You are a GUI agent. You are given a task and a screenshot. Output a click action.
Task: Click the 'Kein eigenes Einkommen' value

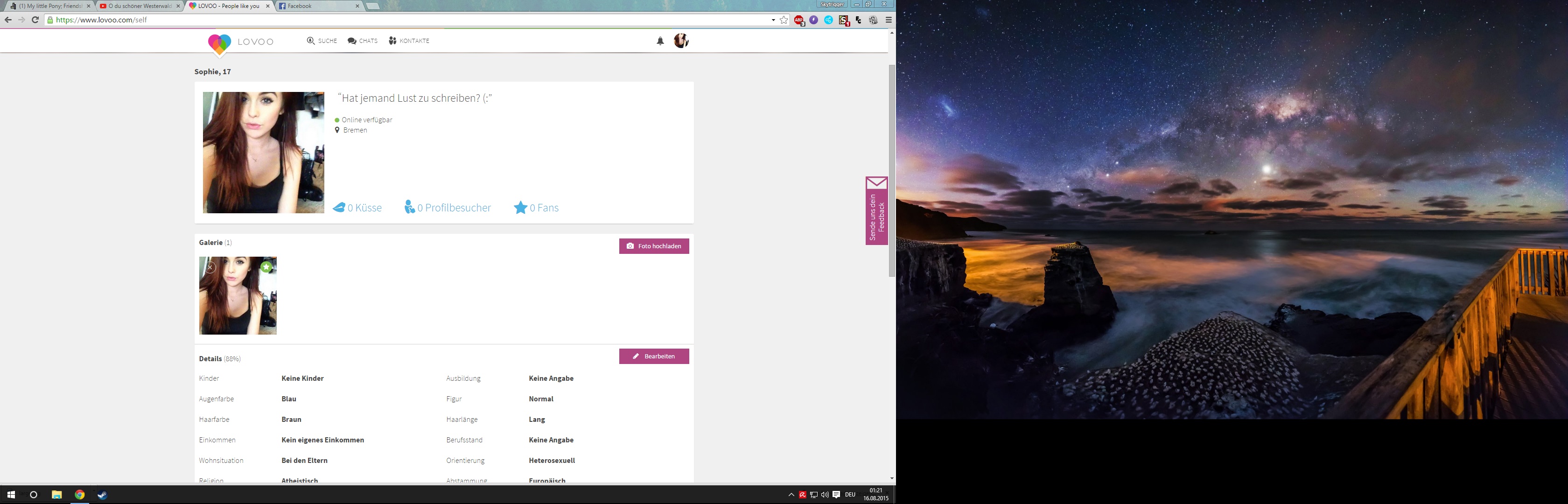(x=322, y=440)
